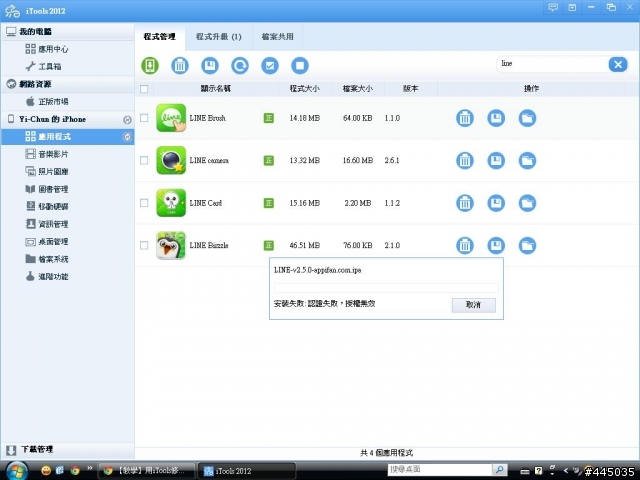Check the LINE camera row checkbox
Image resolution: width=640 pixels, height=480 pixels.
(x=144, y=160)
